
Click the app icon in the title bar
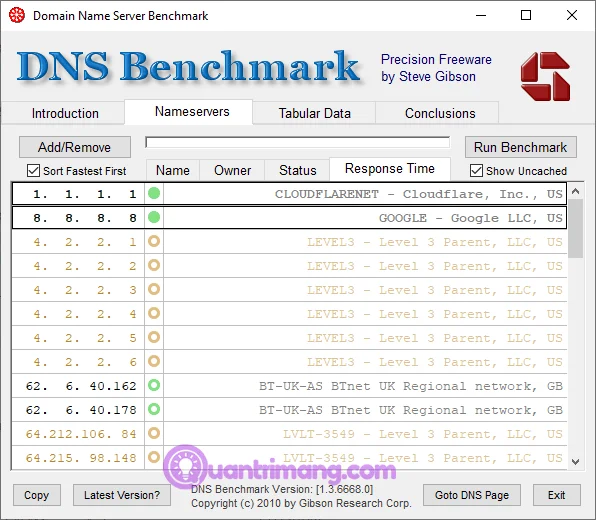coord(17,16)
